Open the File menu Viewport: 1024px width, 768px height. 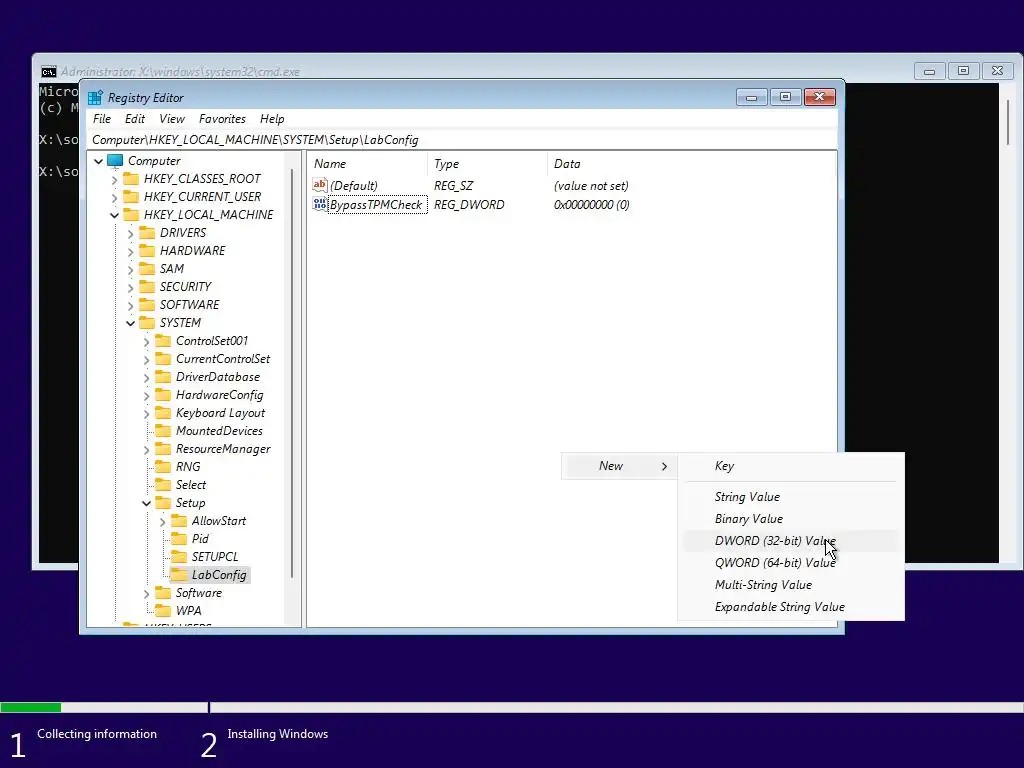(x=102, y=119)
